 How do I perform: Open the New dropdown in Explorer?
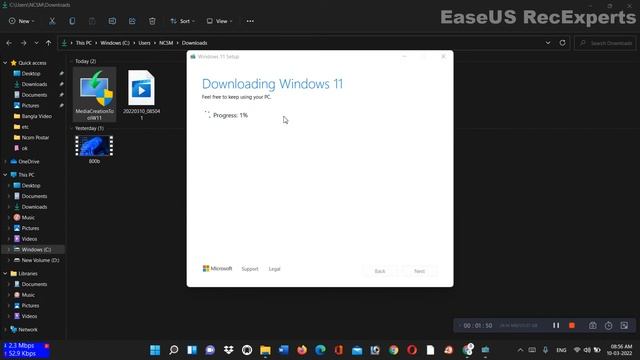22,21
